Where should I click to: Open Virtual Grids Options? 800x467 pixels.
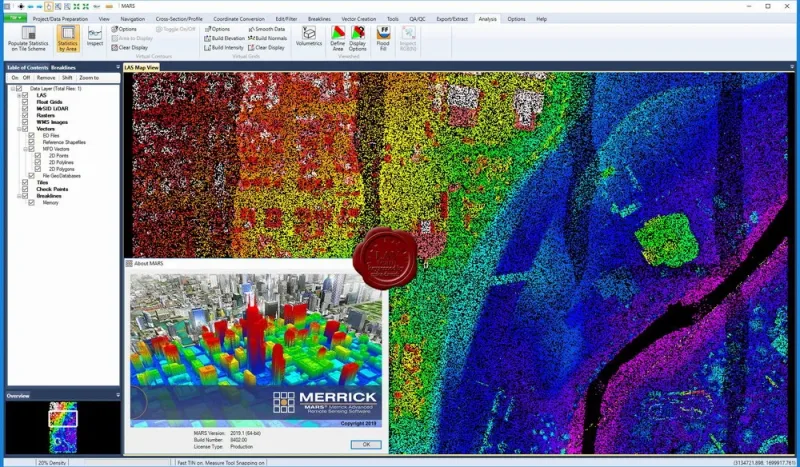coord(217,29)
